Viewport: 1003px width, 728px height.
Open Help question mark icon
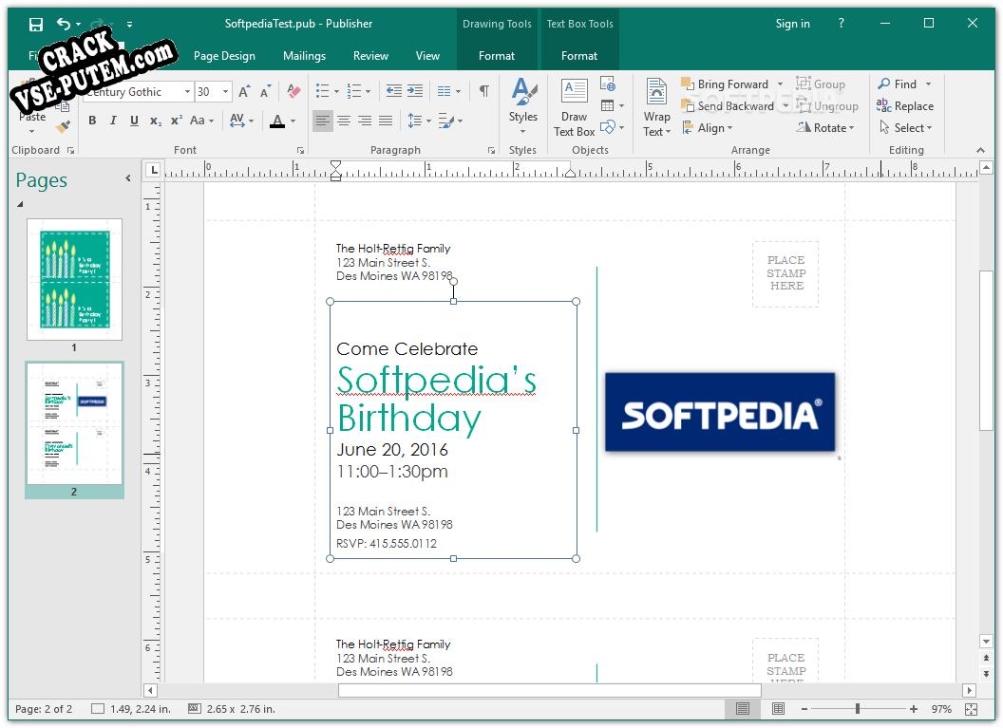pos(841,24)
